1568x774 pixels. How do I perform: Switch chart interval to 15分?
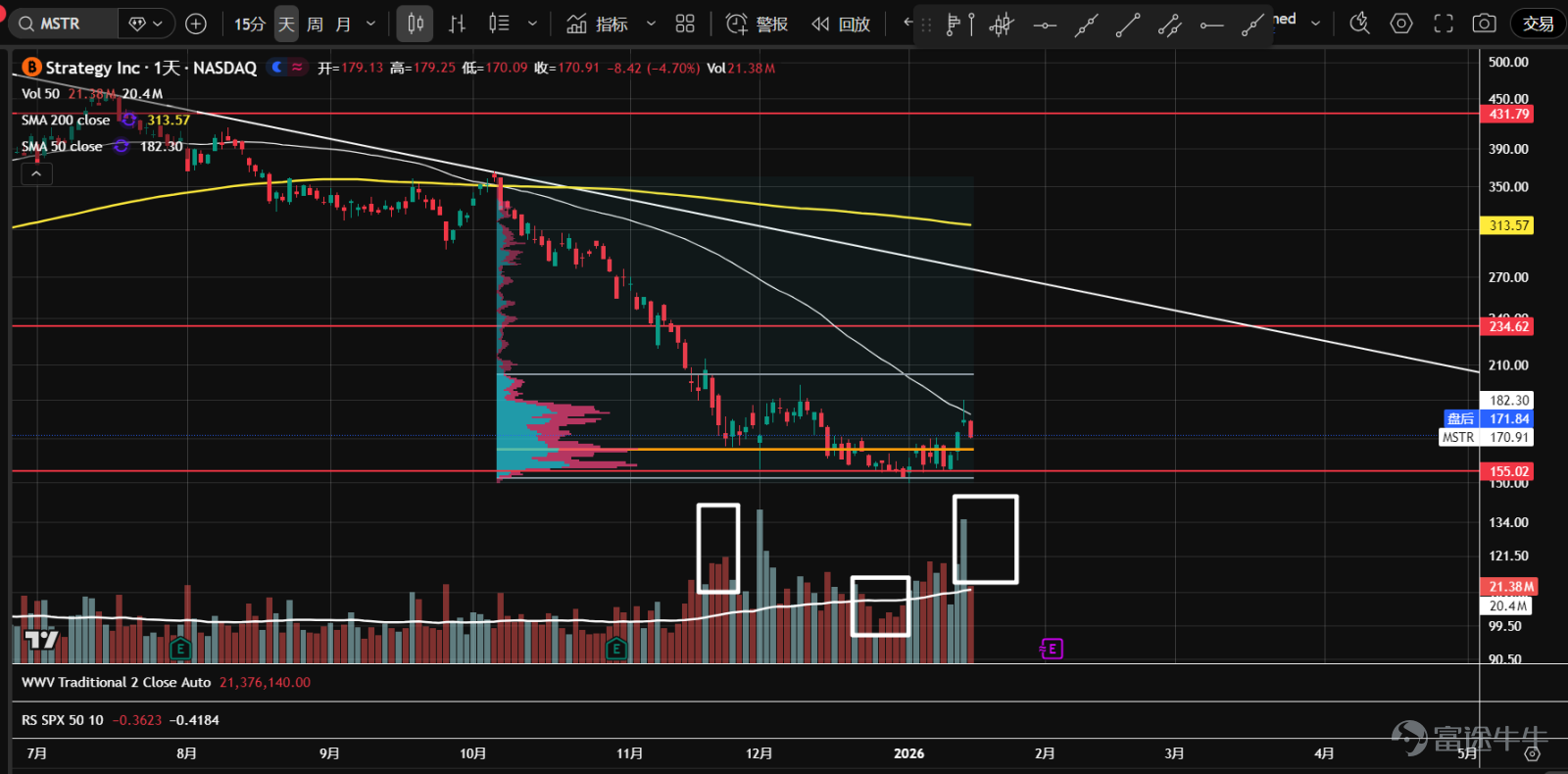point(250,24)
